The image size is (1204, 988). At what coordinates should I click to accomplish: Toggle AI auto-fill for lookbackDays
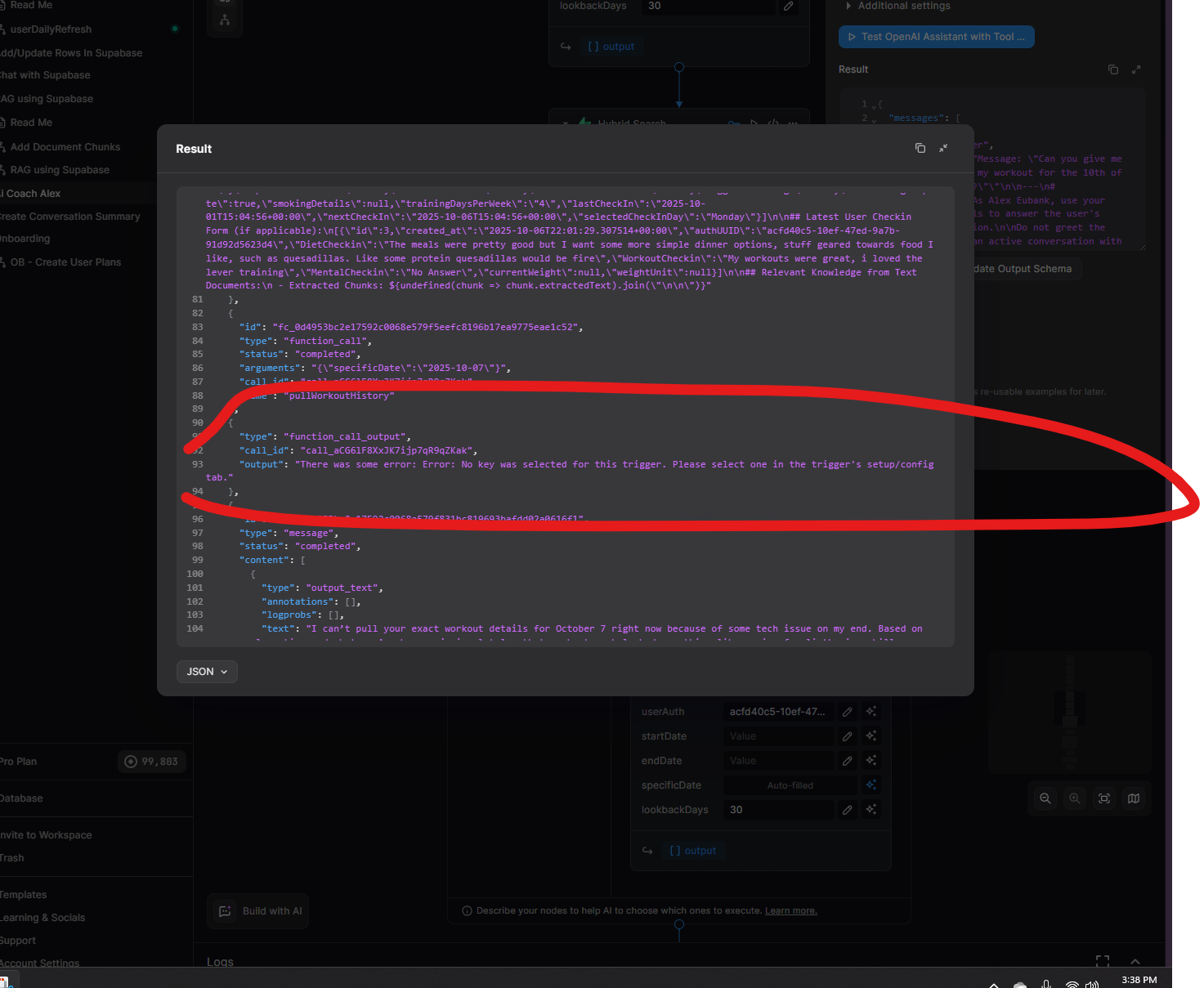click(x=871, y=810)
